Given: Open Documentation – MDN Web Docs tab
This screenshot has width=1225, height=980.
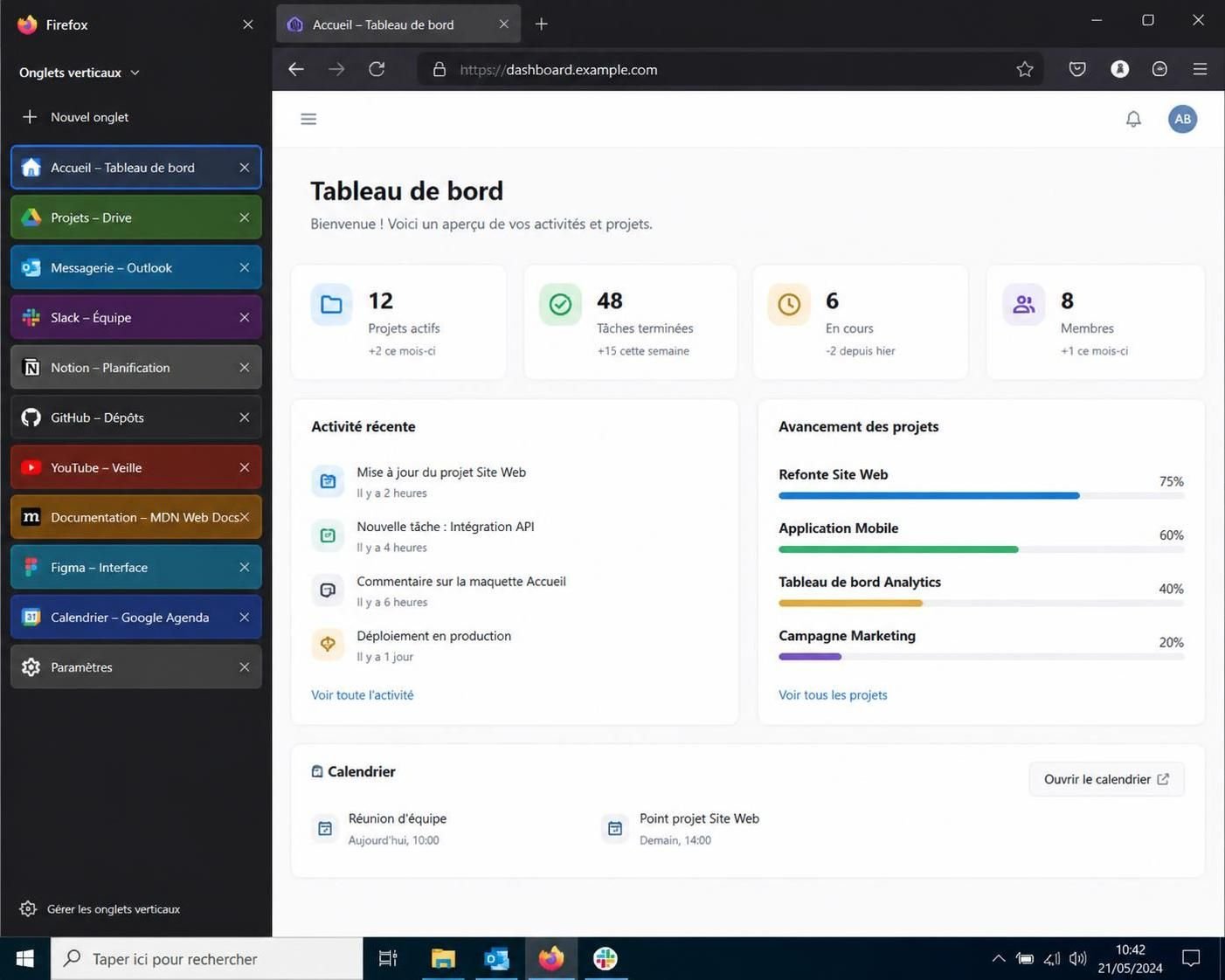Looking at the screenshot, I should [136, 517].
